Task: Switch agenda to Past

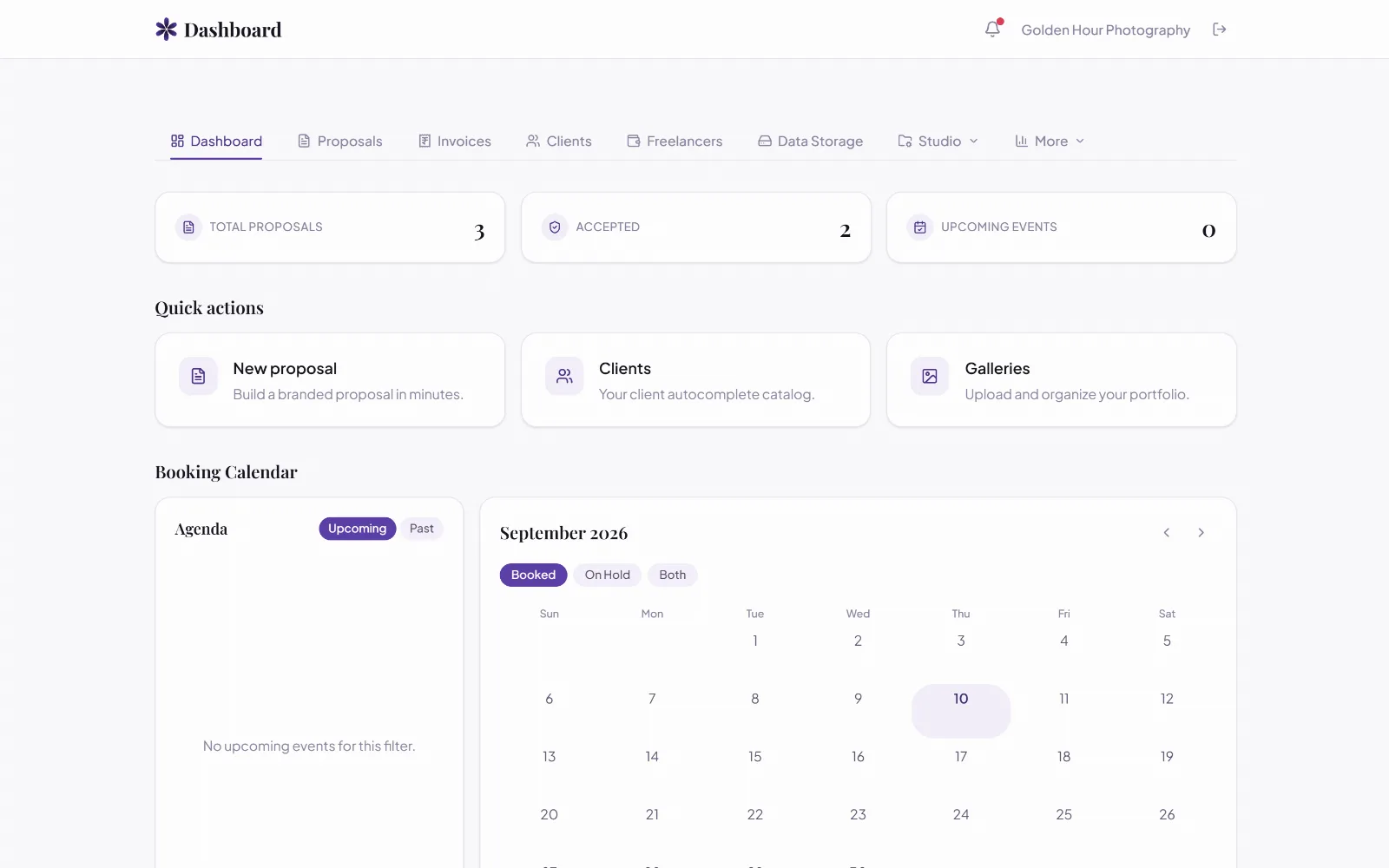Action: tap(422, 529)
